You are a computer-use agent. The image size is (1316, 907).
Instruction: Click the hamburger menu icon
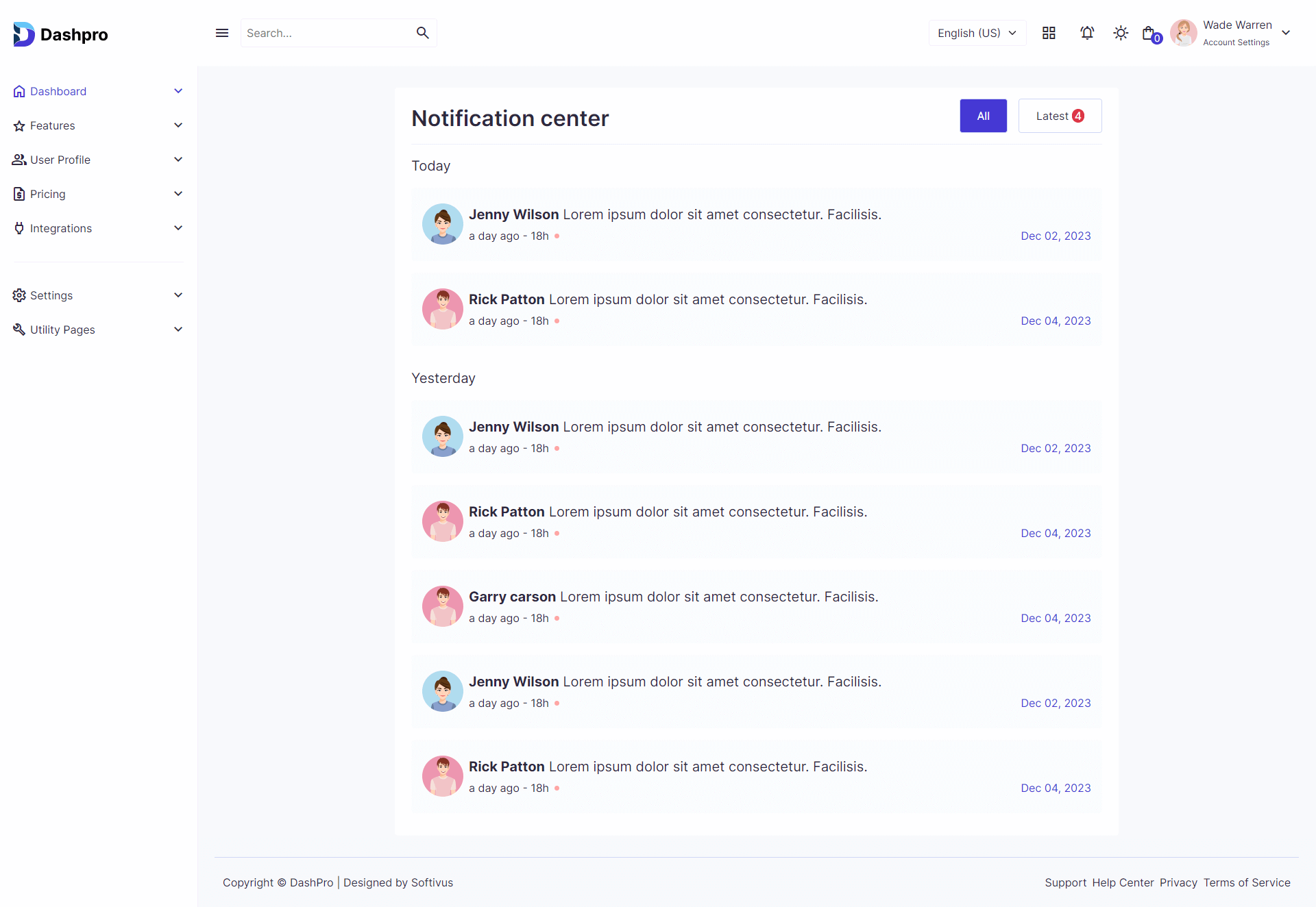222,33
